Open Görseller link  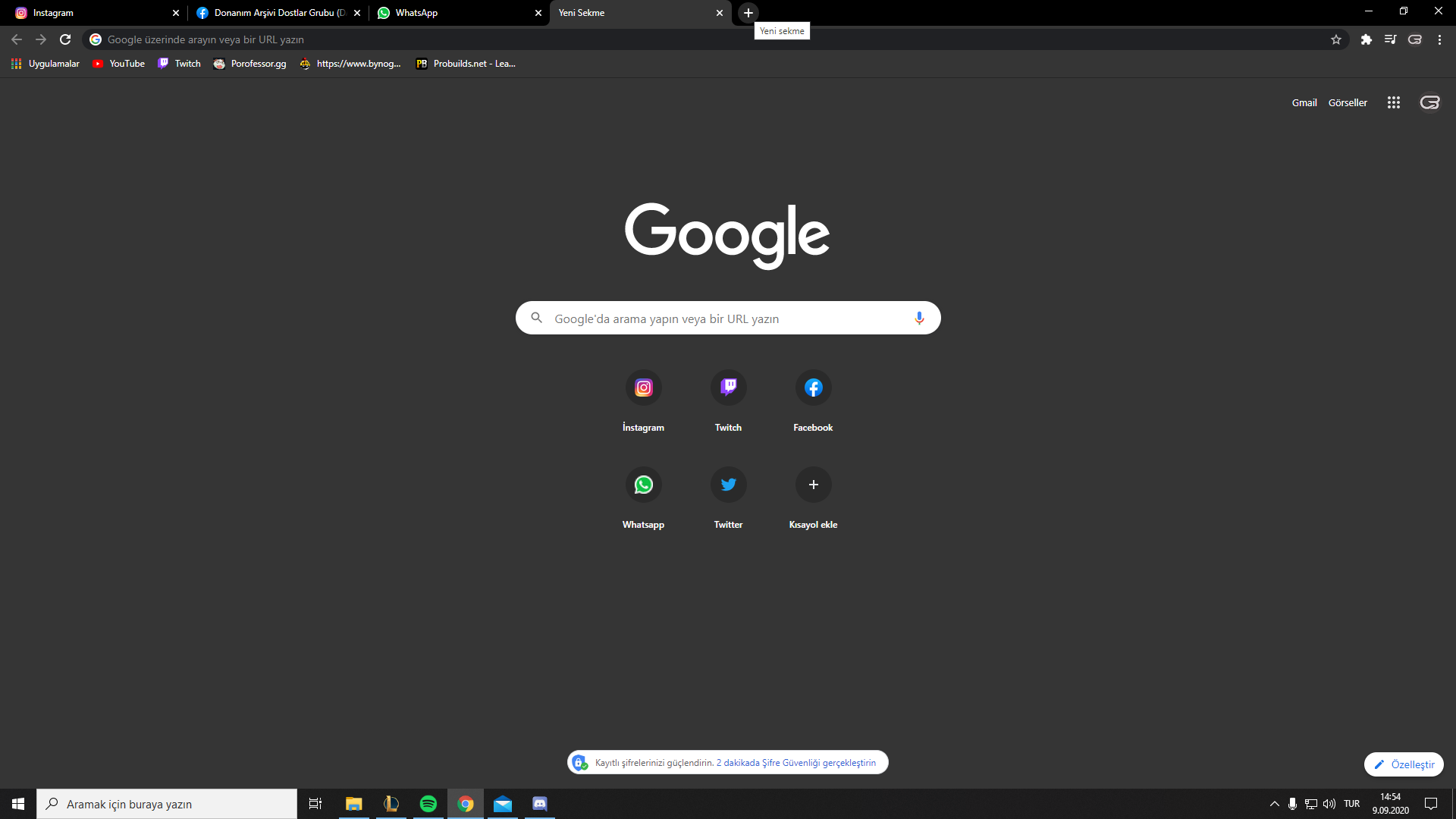[1348, 102]
